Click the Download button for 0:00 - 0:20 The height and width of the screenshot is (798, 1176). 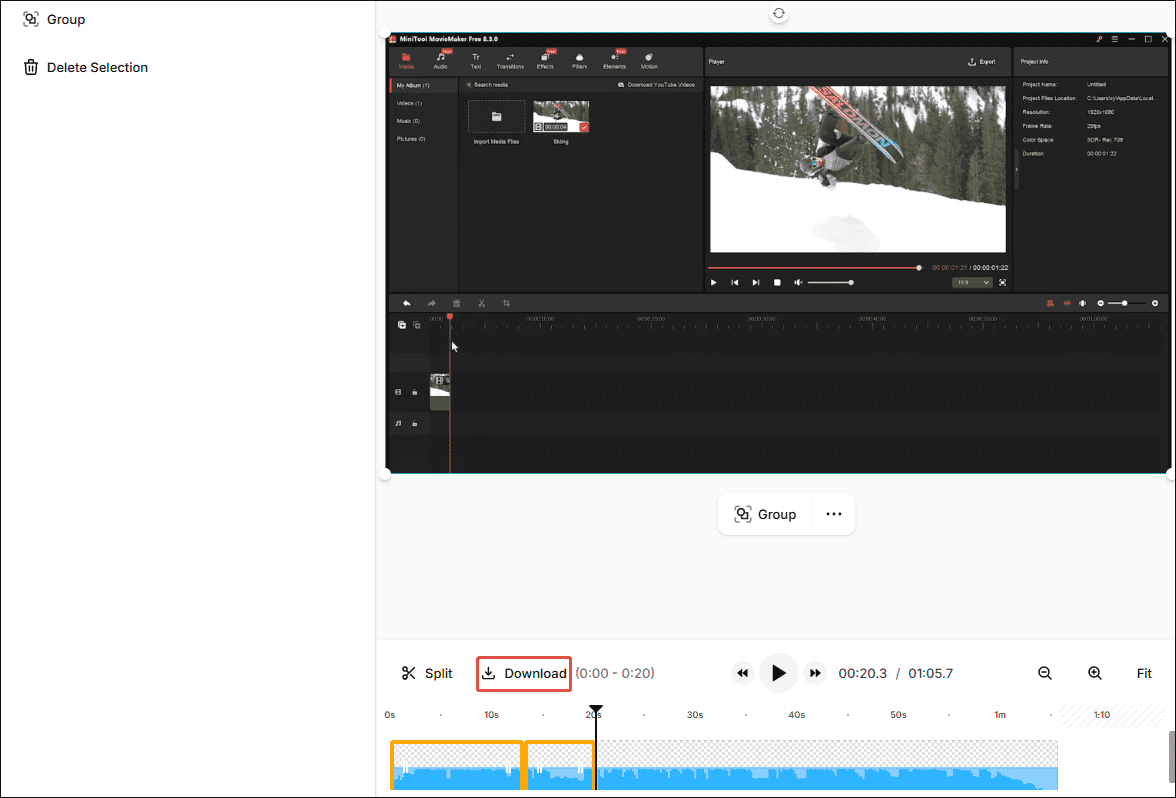(x=524, y=674)
